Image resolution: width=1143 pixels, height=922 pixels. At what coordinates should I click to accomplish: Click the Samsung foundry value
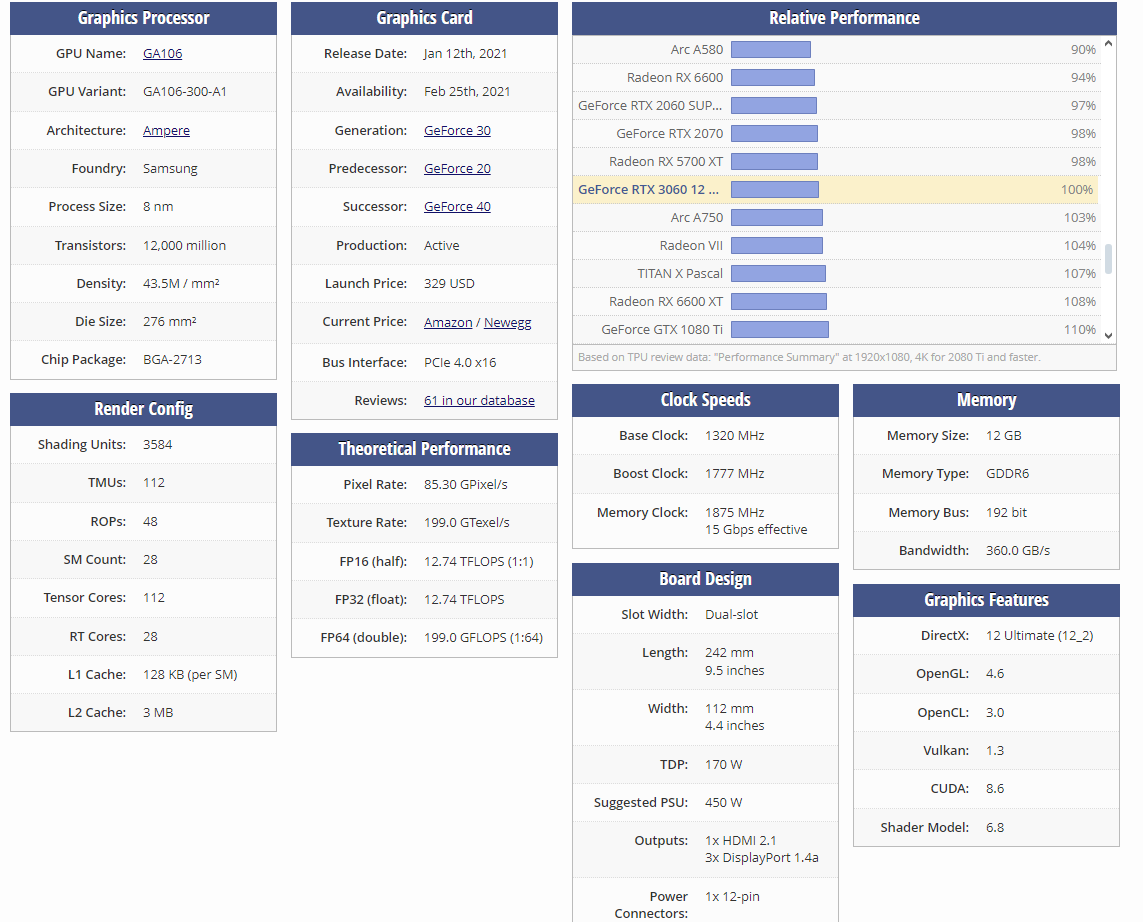(170, 168)
